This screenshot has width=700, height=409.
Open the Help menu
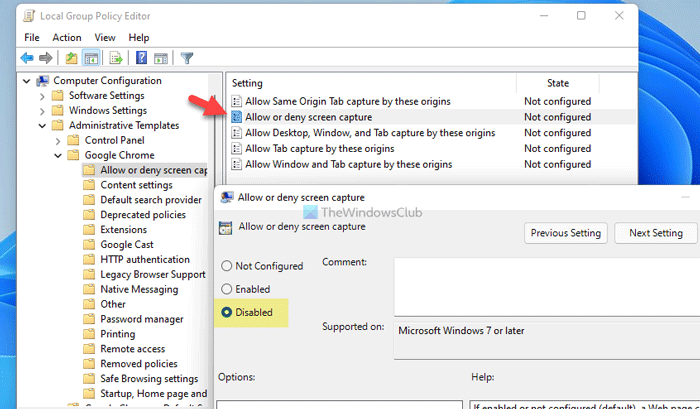pyautogui.click(x=139, y=38)
